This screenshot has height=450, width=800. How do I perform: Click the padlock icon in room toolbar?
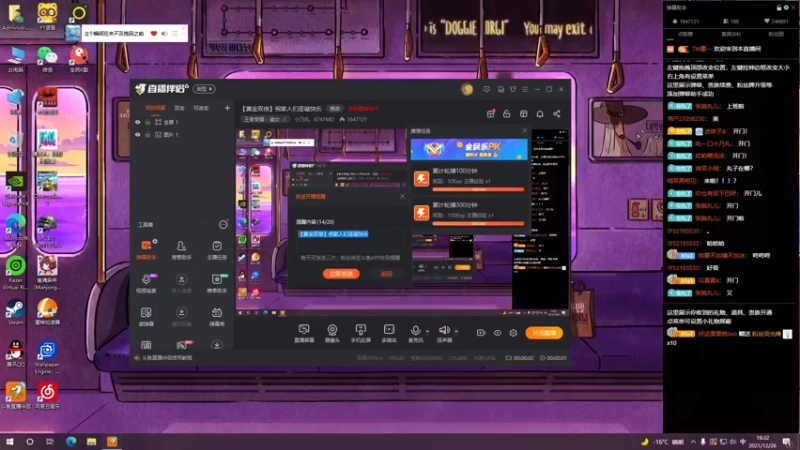pyautogui.click(x=507, y=114)
